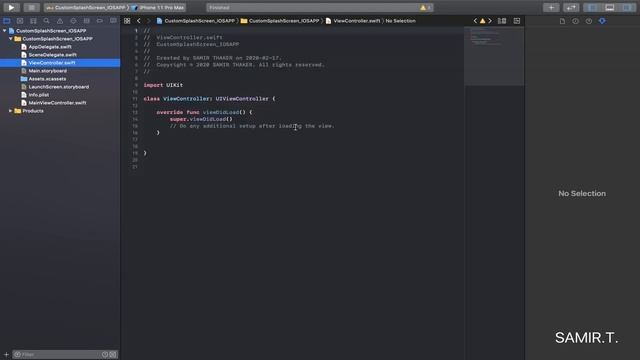Screen dimensions: 640x360
Task: Show the Symbol navigator
Action: tap(33, 21)
